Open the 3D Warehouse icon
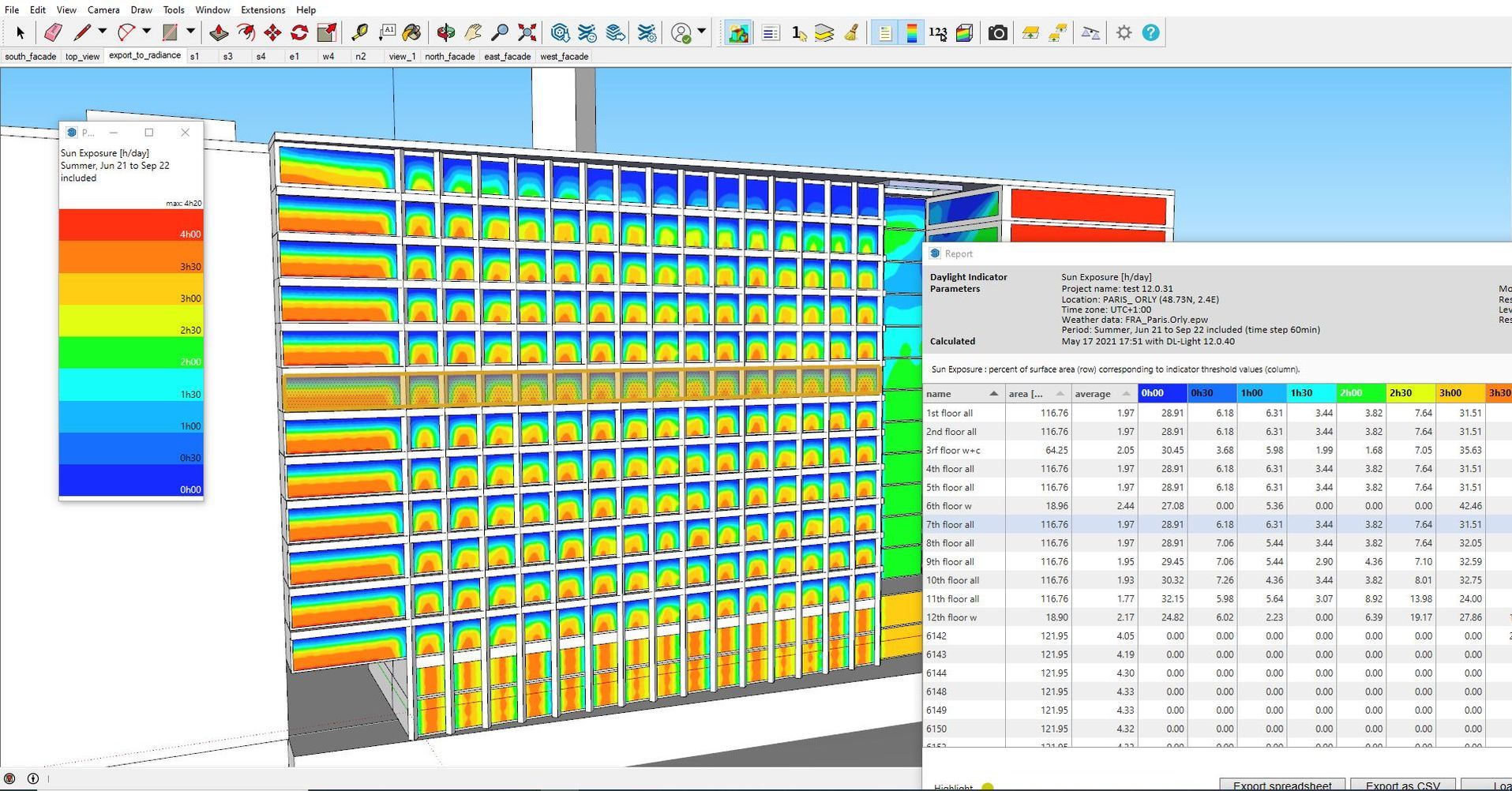This screenshot has height=791, width=1512. 560,32
